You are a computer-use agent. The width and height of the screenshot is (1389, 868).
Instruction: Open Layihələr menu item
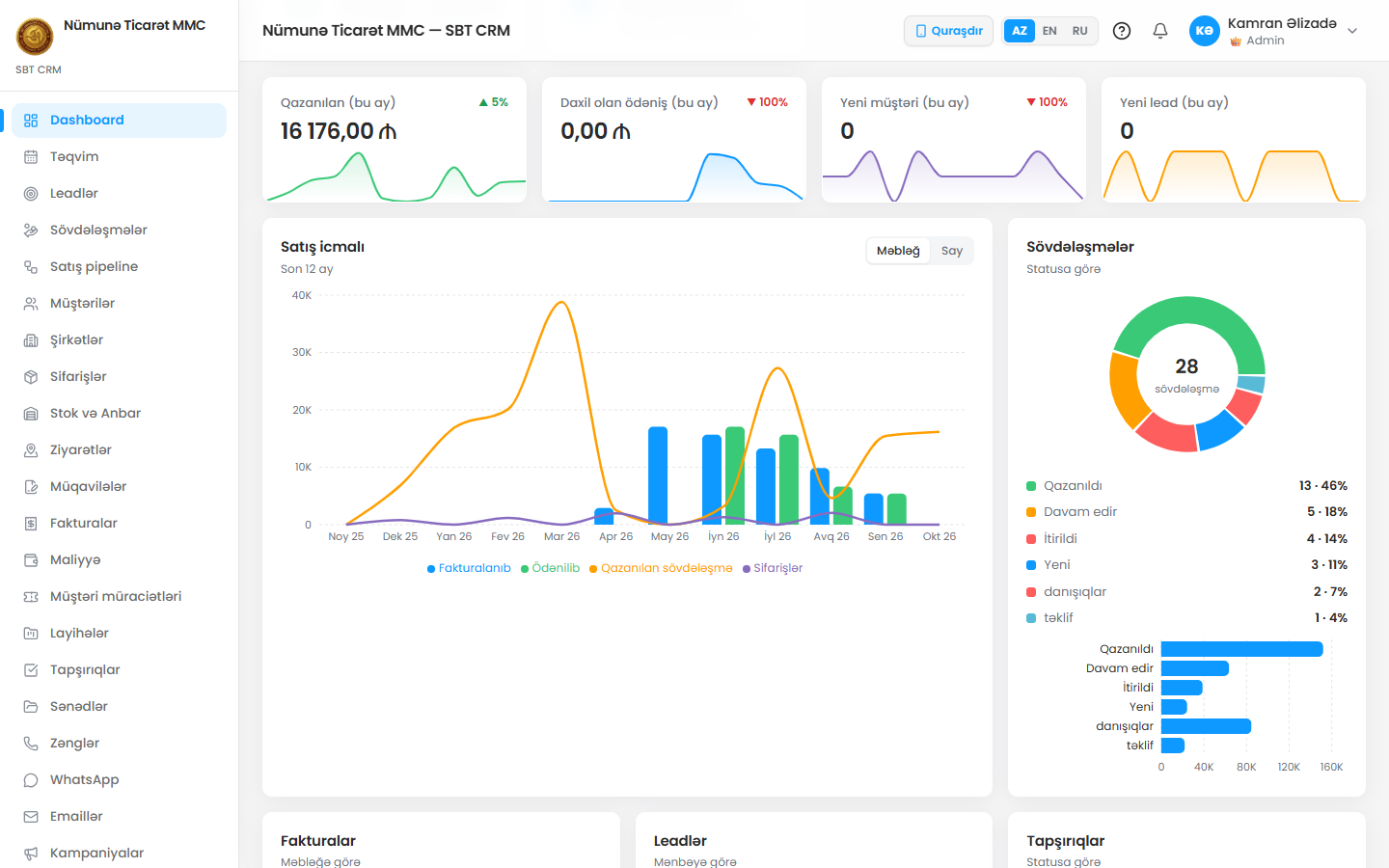click(119, 634)
